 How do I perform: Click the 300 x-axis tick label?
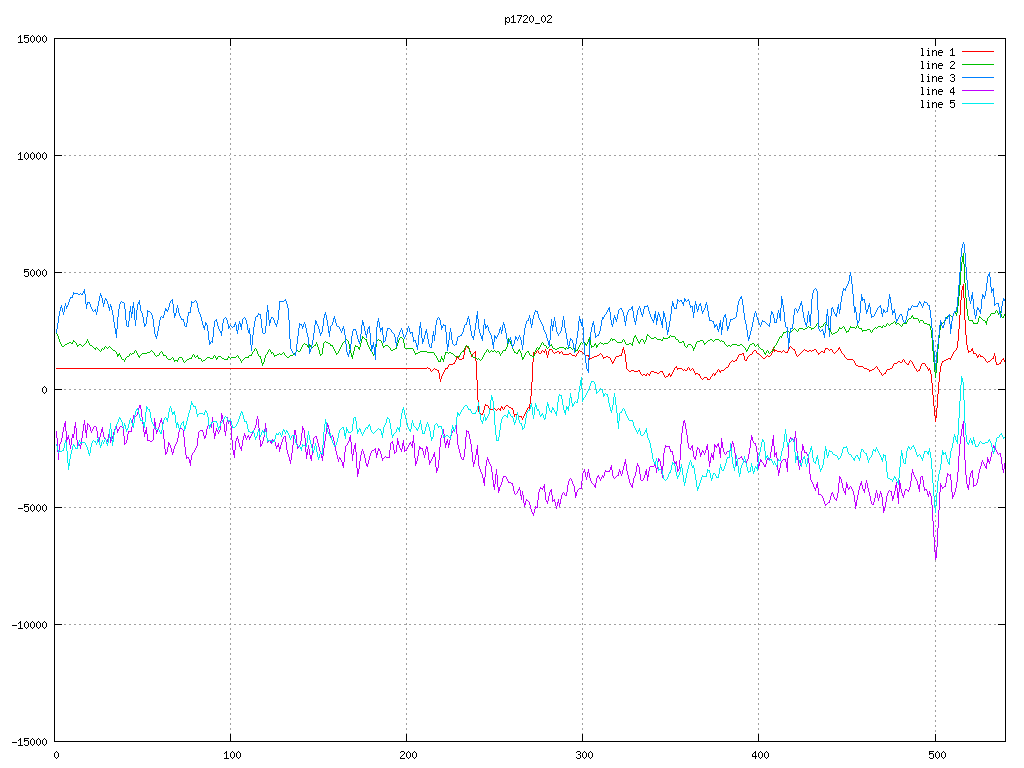pyautogui.click(x=583, y=756)
